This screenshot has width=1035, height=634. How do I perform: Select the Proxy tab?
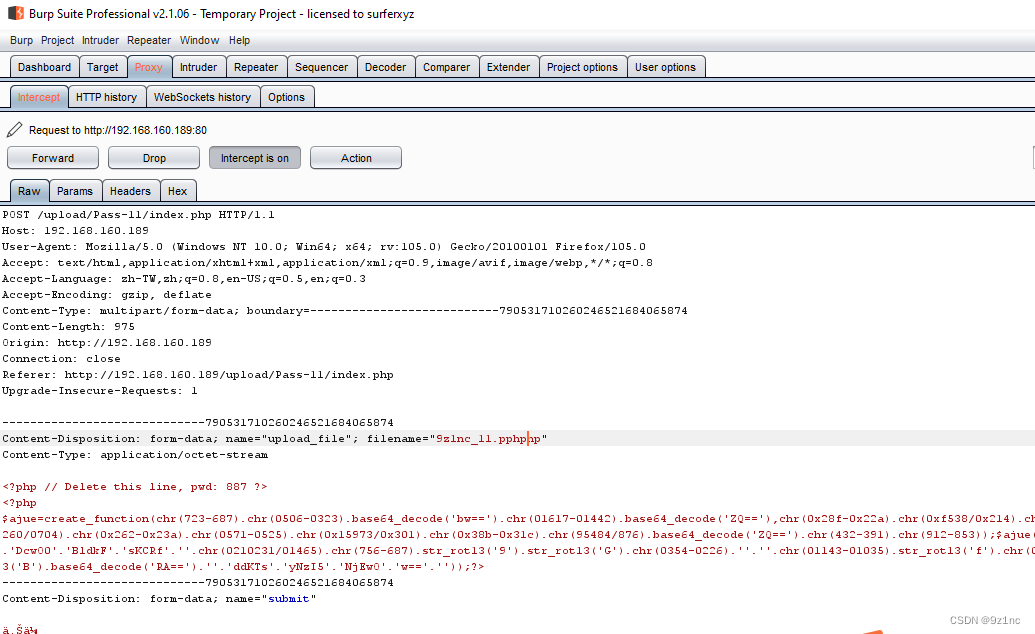pos(149,67)
